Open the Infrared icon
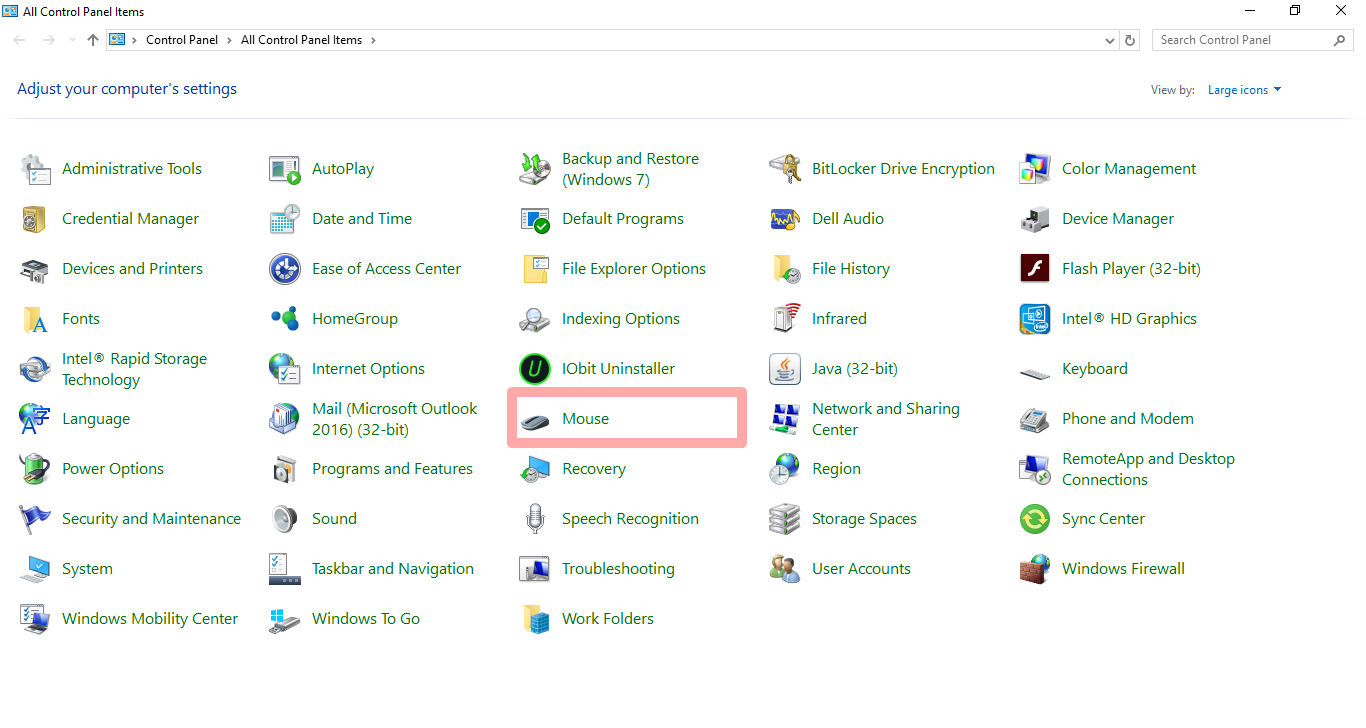This screenshot has width=1366, height=728. 785,319
